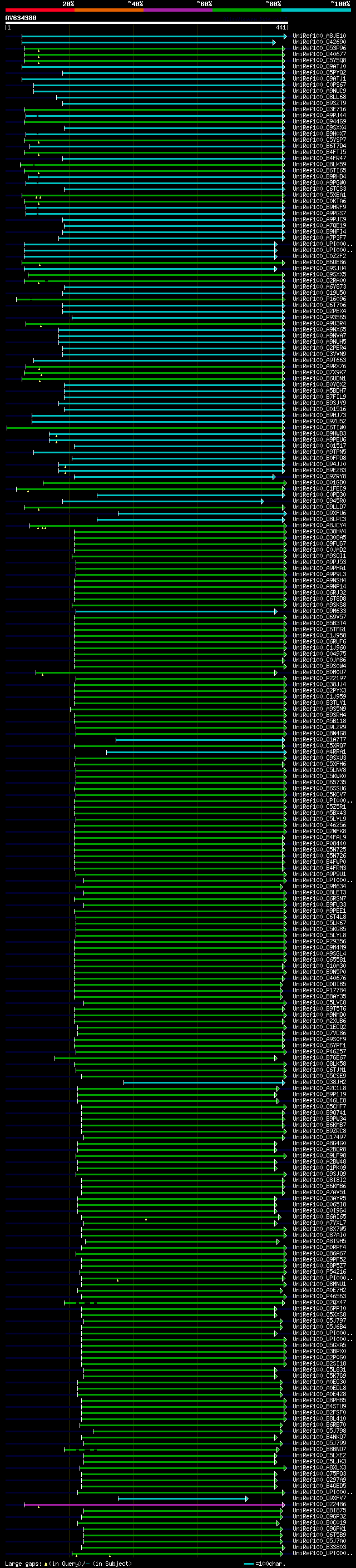Select the UniRef100_Q69V57 label
356x1568 pixels.
(x=319, y=617)
